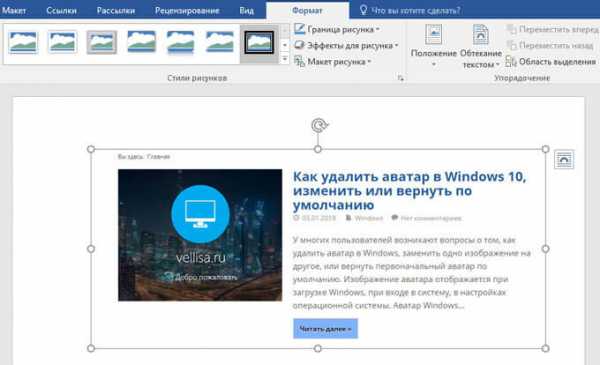The height and width of the screenshot is (365, 600).
Task: Click the bottom-left image resize handle
Action: pyautogui.click(x=91, y=349)
